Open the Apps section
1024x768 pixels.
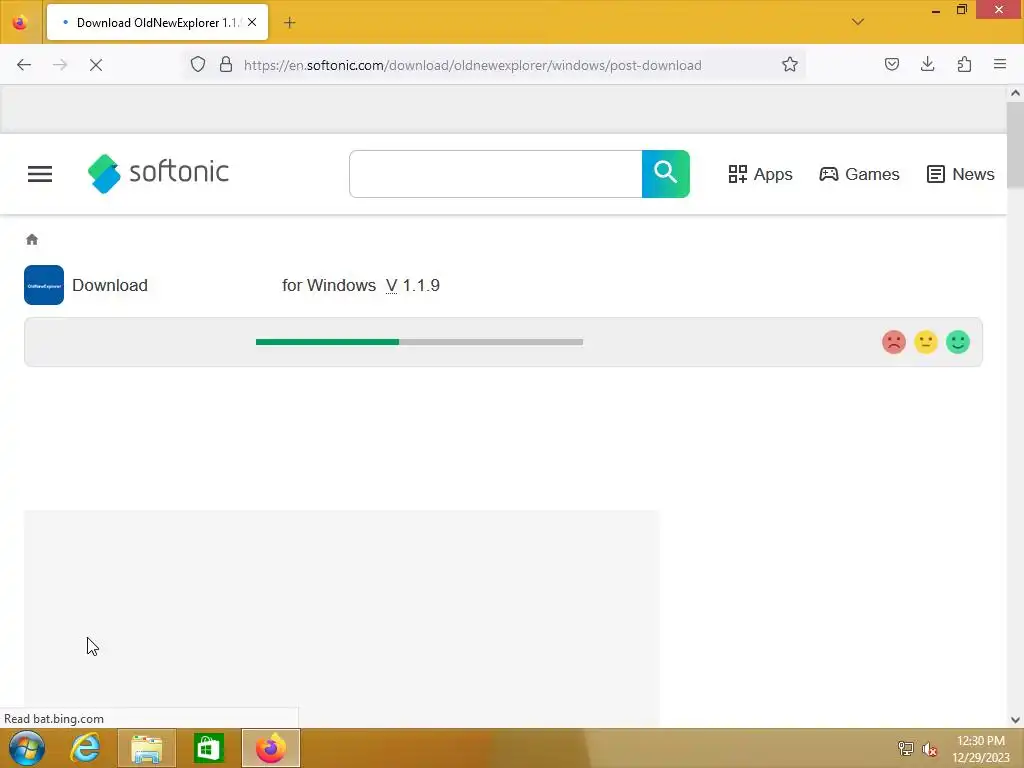[x=760, y=174]
